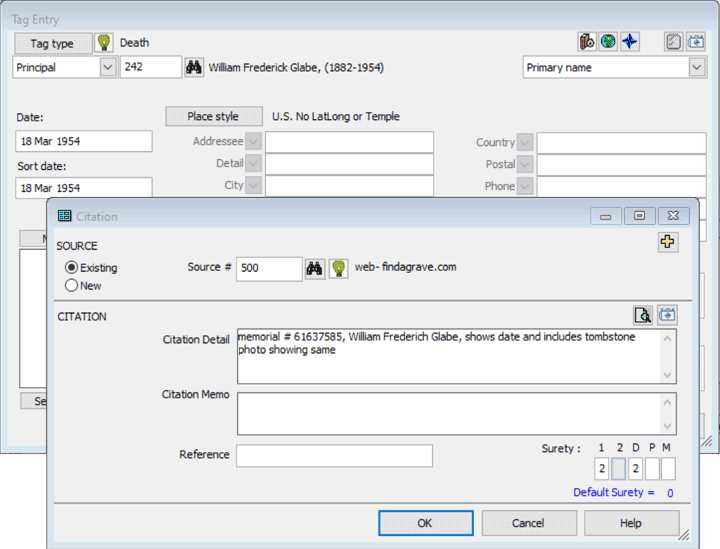Click the lightbulb icon next to Tag type
This screenshot has height=549, width=720.
tap(104, 43)
